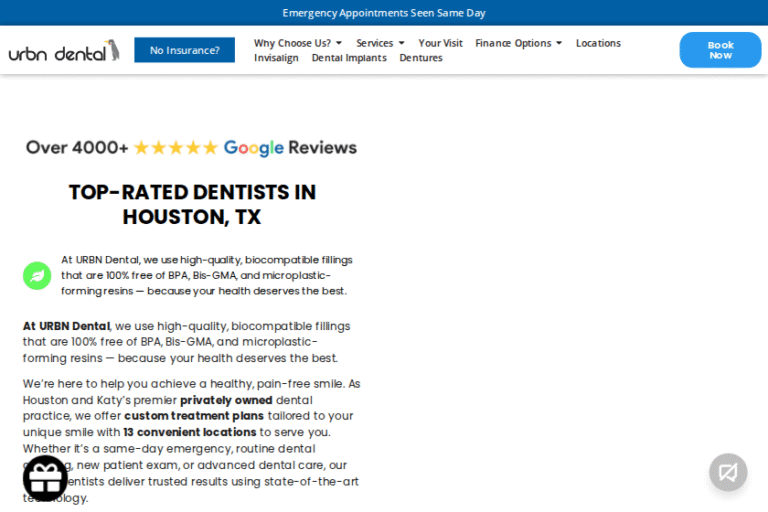Click the five gold stars rating
This screenshot has width=768, height=512.
[175, 148]
